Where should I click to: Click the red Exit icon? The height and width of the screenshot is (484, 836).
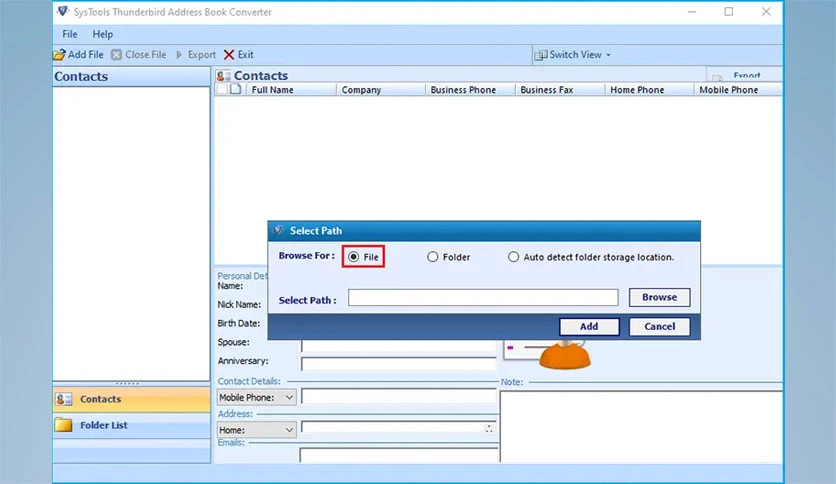[x=229, y=55]
